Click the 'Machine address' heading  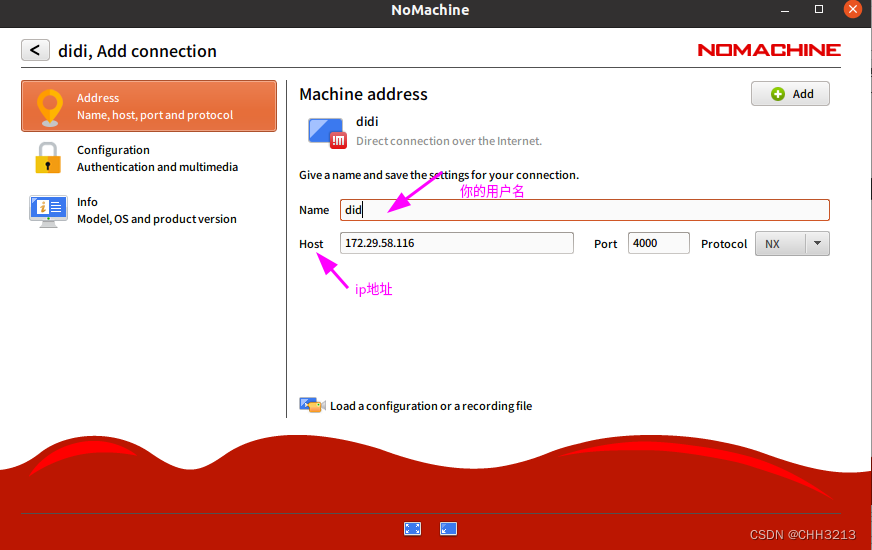[x=363, y=94]
